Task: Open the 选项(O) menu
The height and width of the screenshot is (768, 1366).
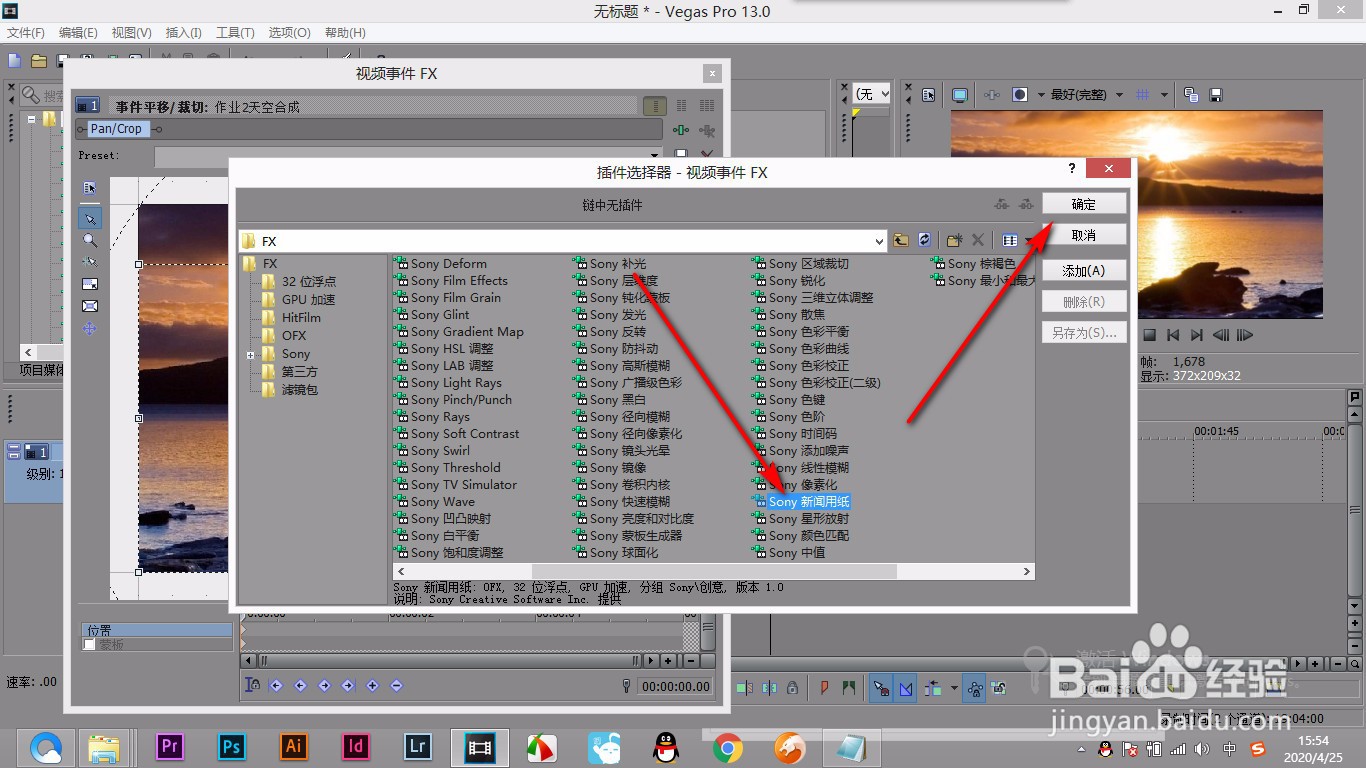Action: tap(289, 33)
